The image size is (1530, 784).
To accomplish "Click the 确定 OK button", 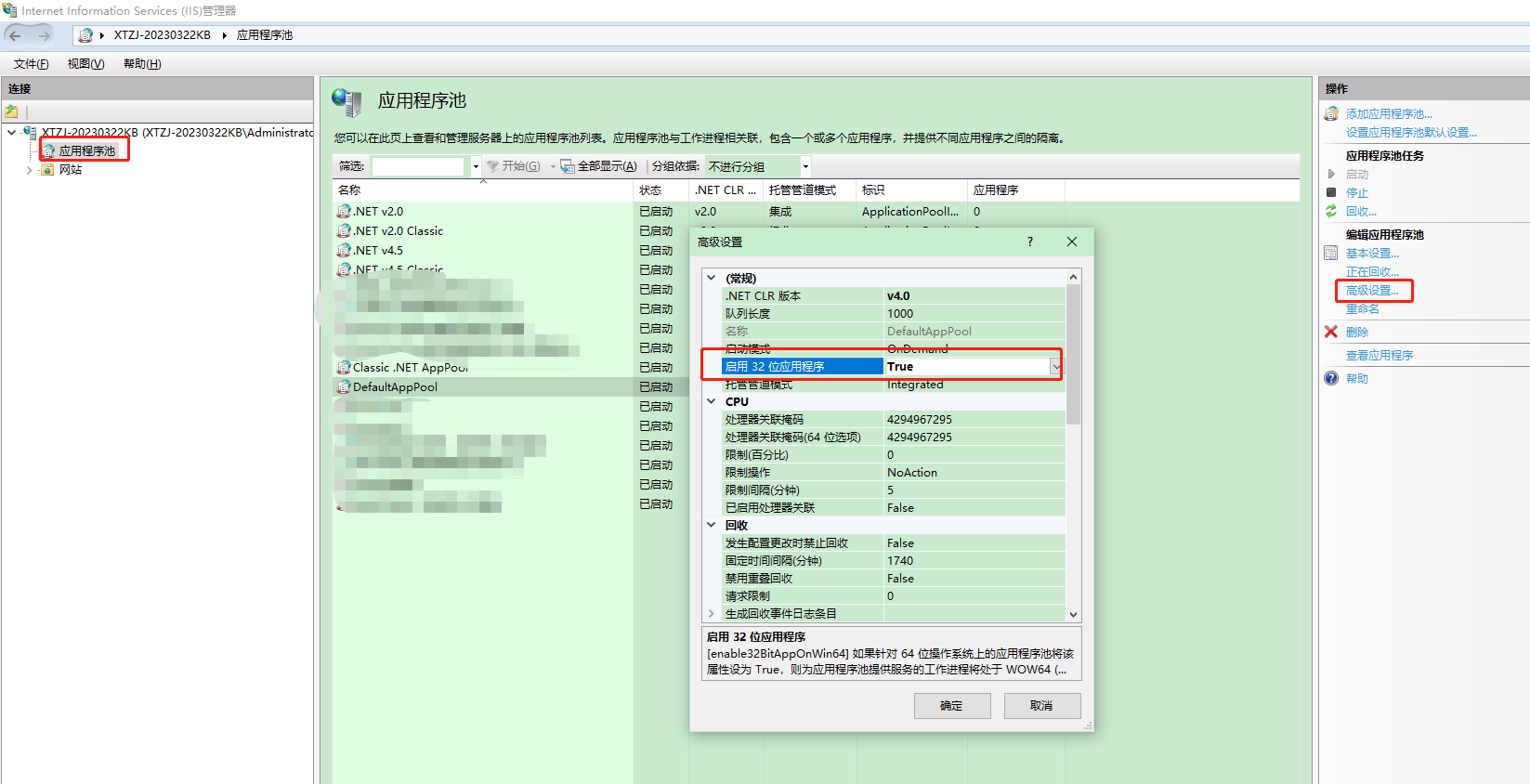I will pyautogui.click(x=952, y=706).
